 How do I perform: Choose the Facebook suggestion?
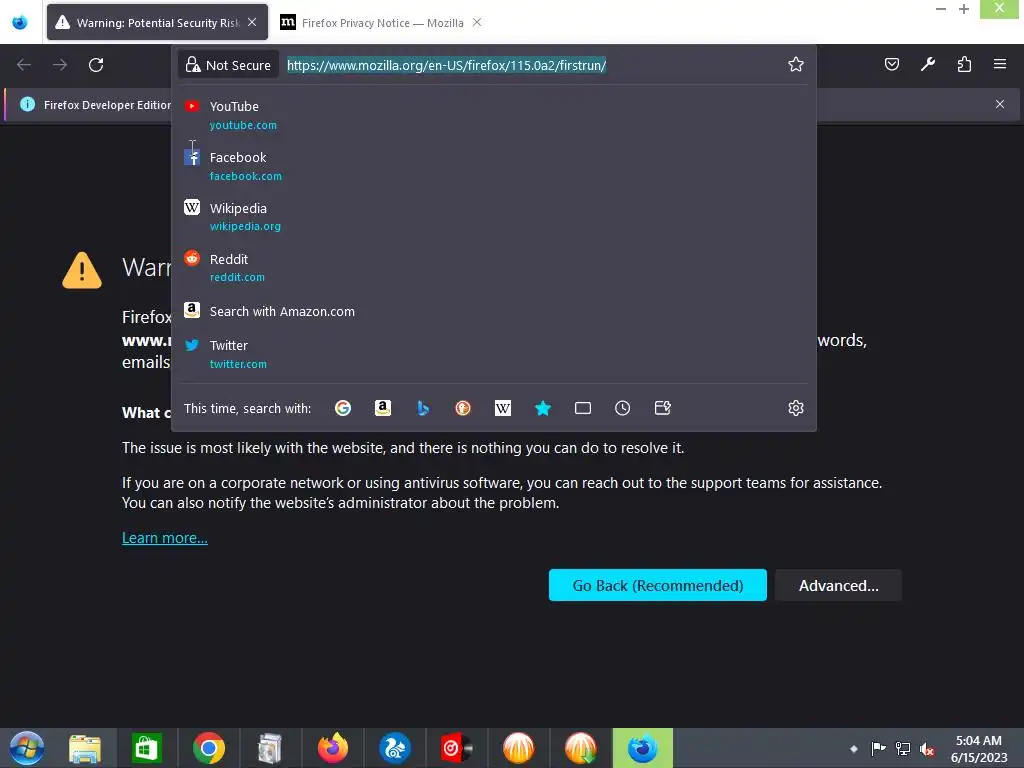(x=494, y=166)
